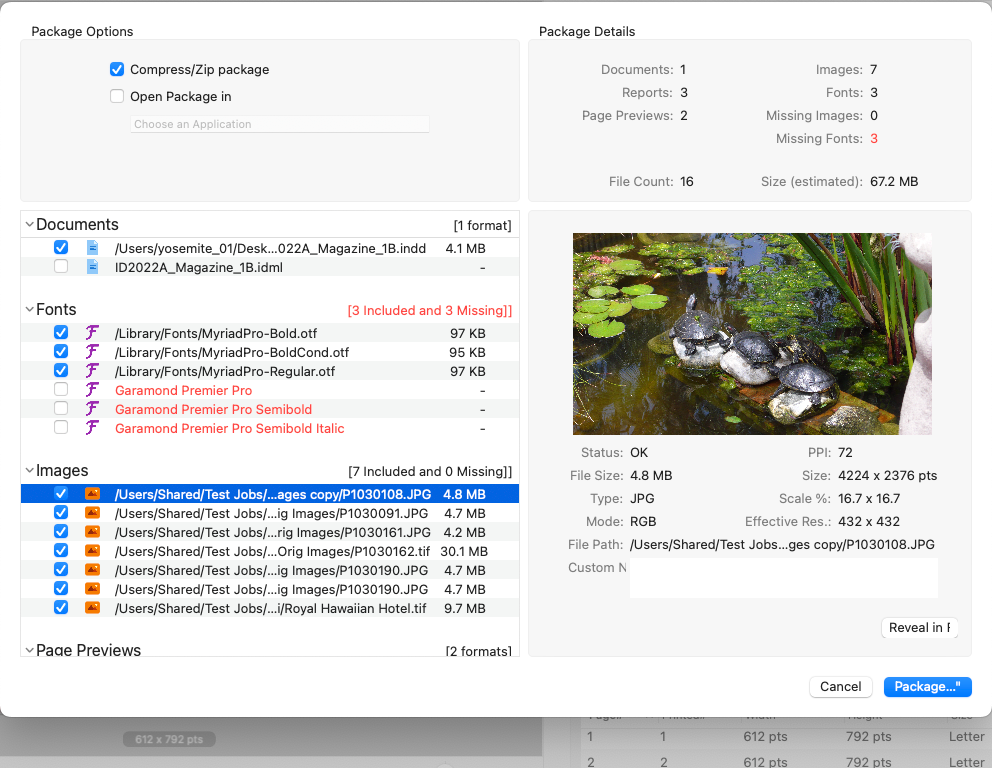Click the Custom Name text field
This screenshot has width=992, height=768.
[x=784, y=578]
